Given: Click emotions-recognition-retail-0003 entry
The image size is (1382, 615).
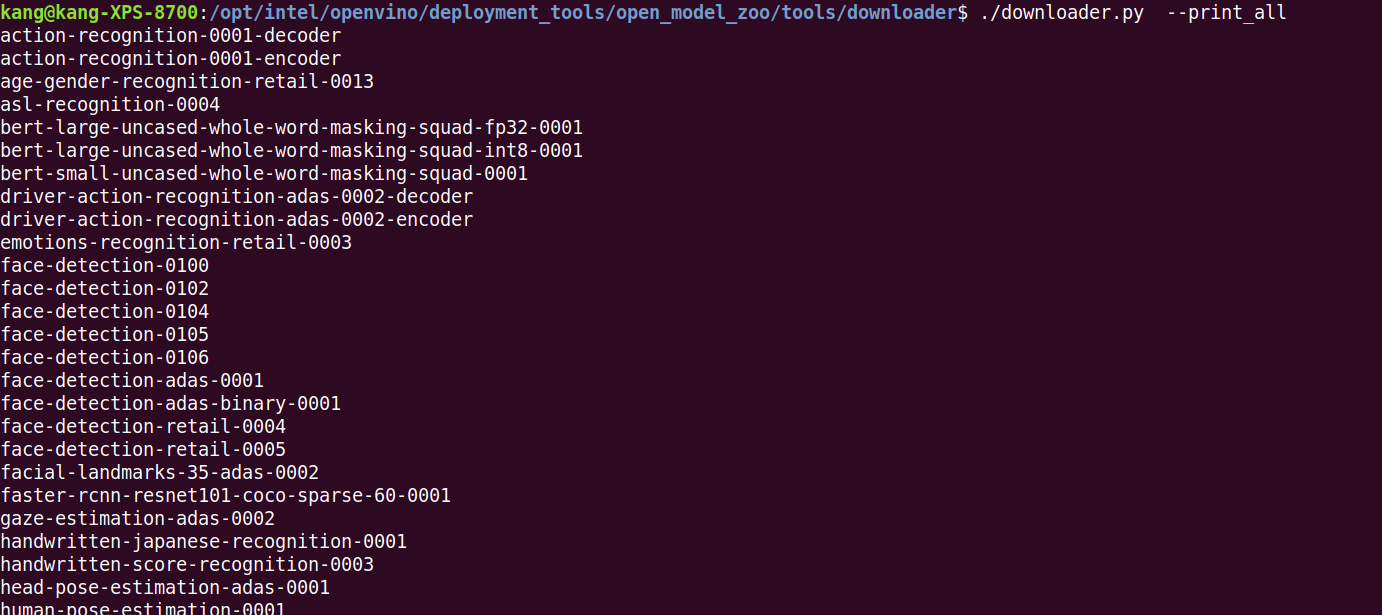Looking at the screenshot, I should pyautogui.click(x=176, y=243).
